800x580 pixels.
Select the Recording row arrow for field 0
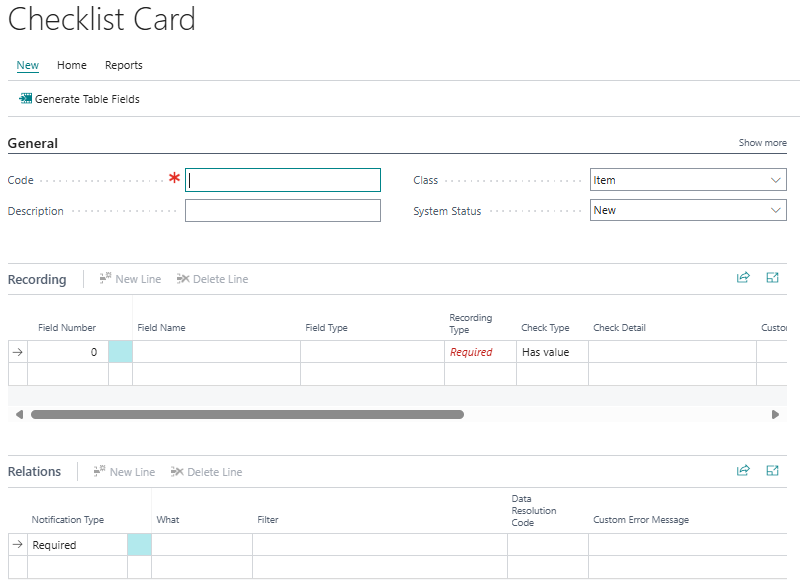18,352
